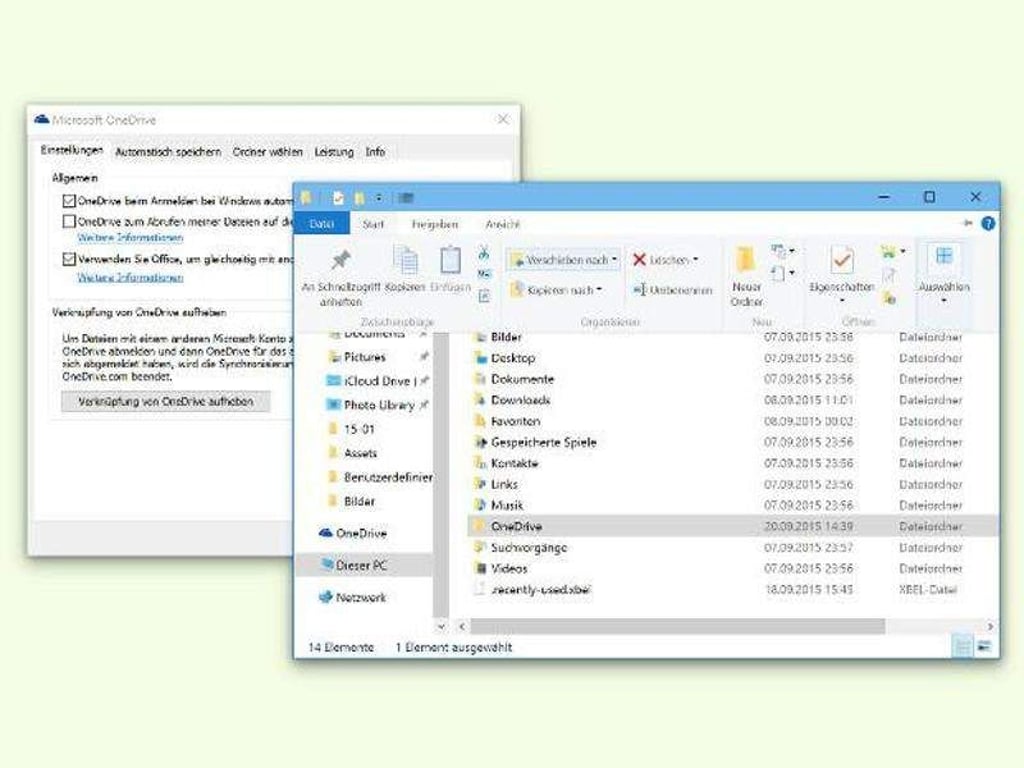The width and height of the screenshot is (1024, 768).
Task: Click the Pin to Quick access pushpin icon
Action: (340, 261)
